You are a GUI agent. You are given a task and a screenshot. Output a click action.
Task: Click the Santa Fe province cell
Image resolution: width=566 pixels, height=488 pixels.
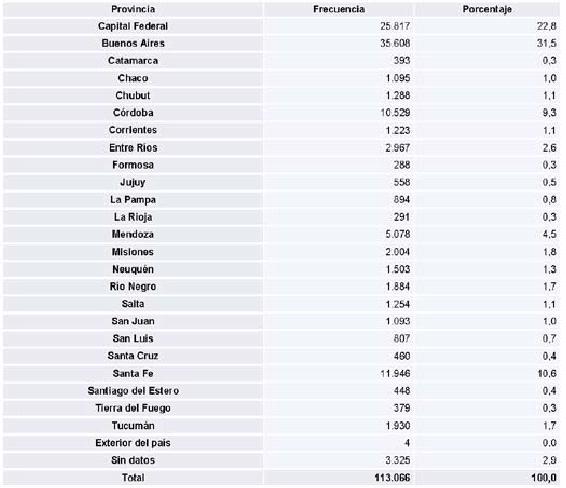tap(133, 373)
